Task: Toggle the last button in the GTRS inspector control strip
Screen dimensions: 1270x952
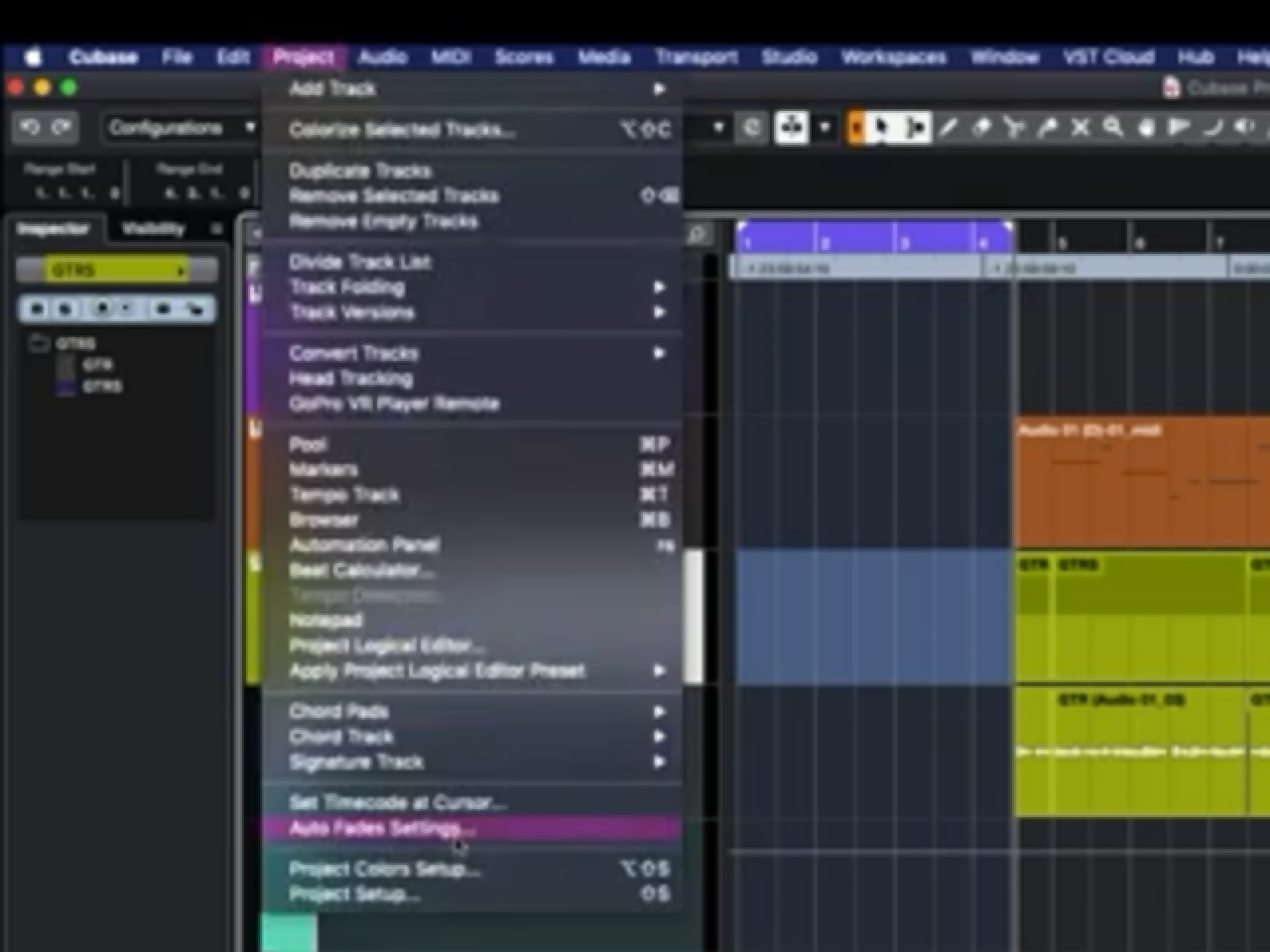Action: click(196, 309)
